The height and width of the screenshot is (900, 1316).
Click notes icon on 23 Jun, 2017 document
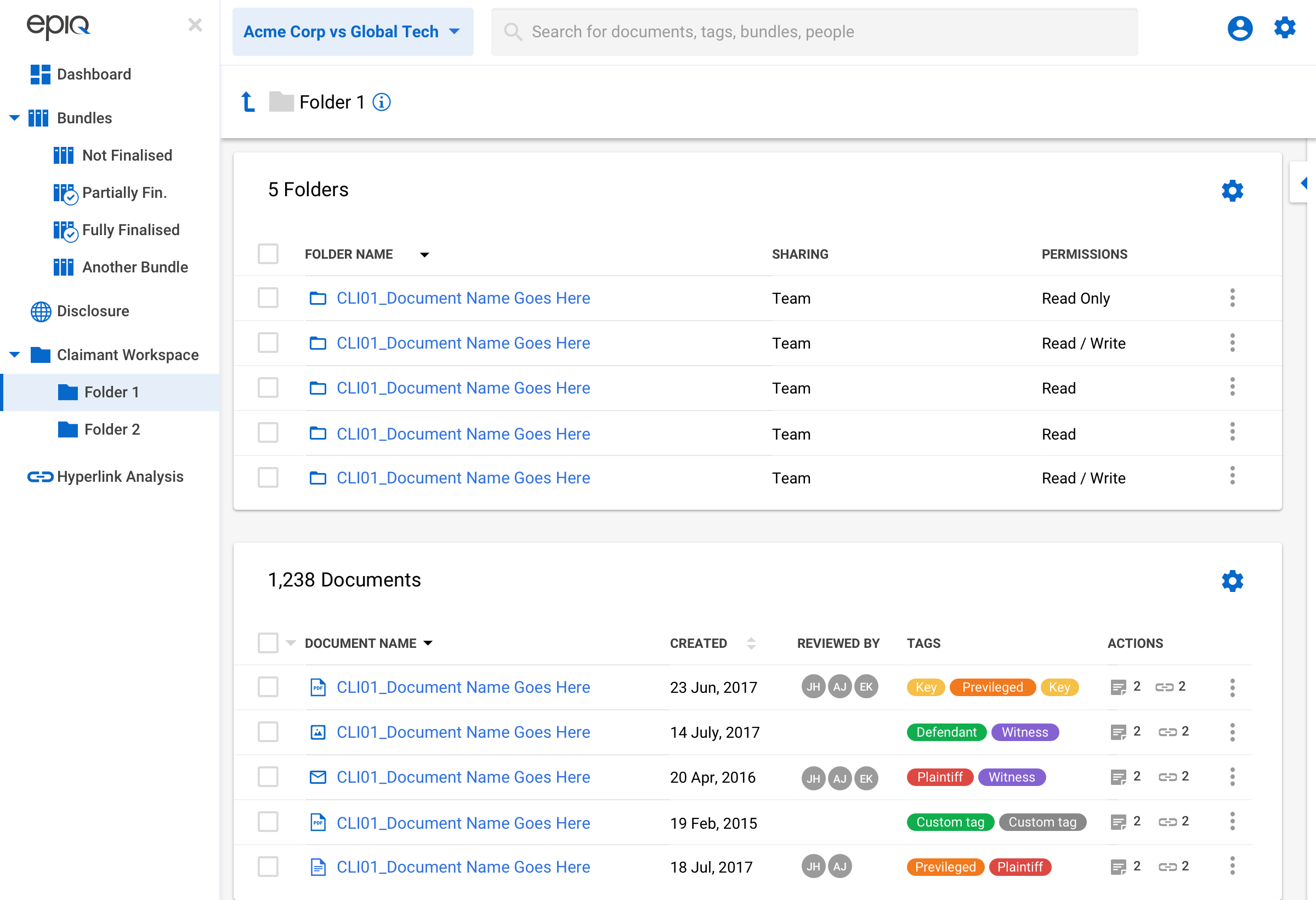1118,687
